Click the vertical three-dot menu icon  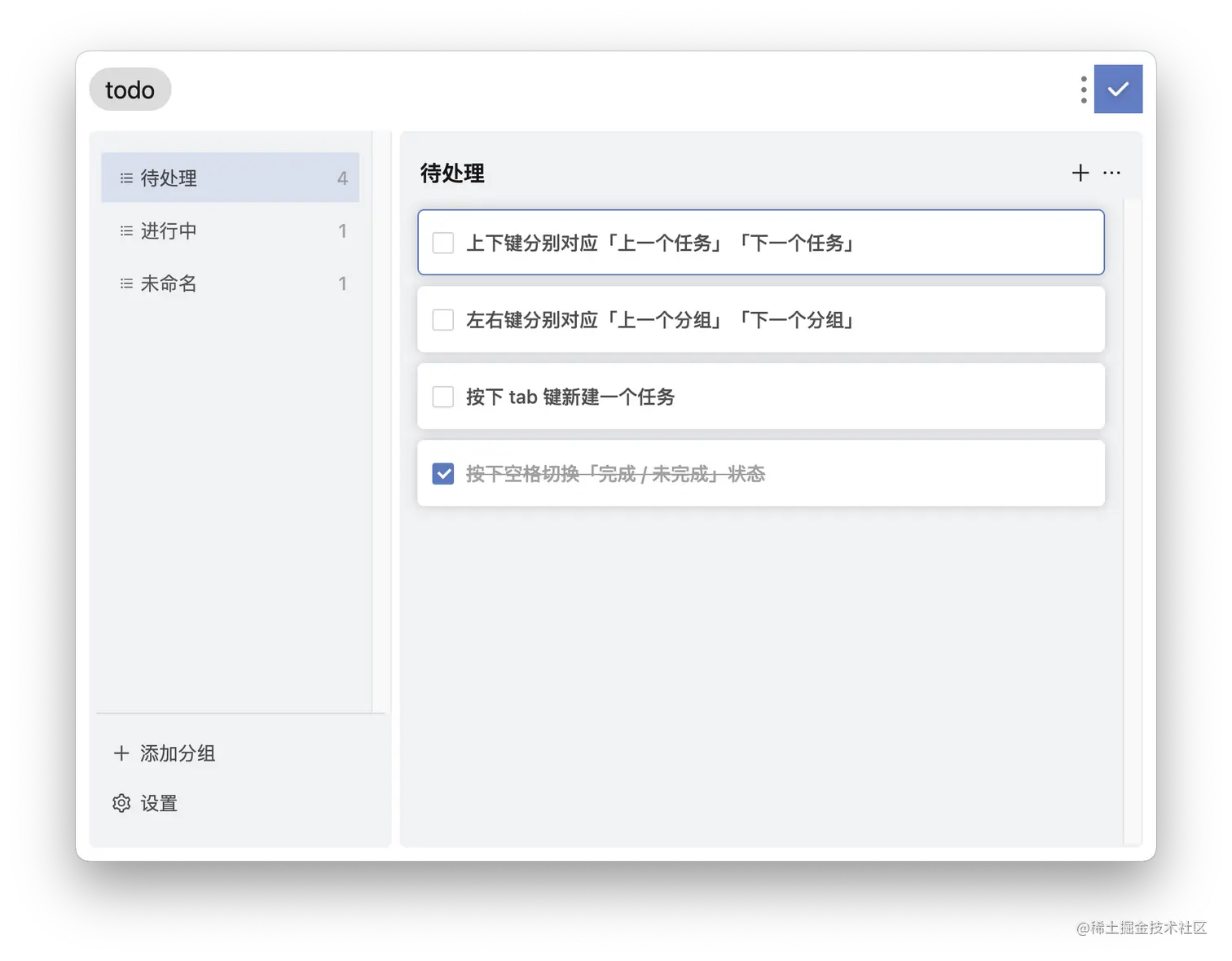pyautogui.click(x=1083, y=90)
